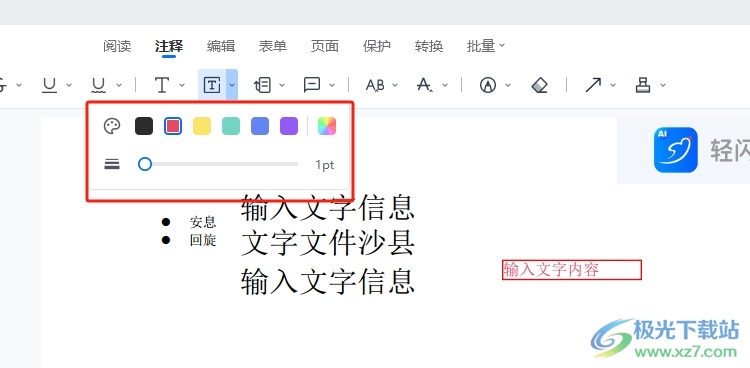Open the replace text options dropdown

pyautogui.click(x=395, y=85)
